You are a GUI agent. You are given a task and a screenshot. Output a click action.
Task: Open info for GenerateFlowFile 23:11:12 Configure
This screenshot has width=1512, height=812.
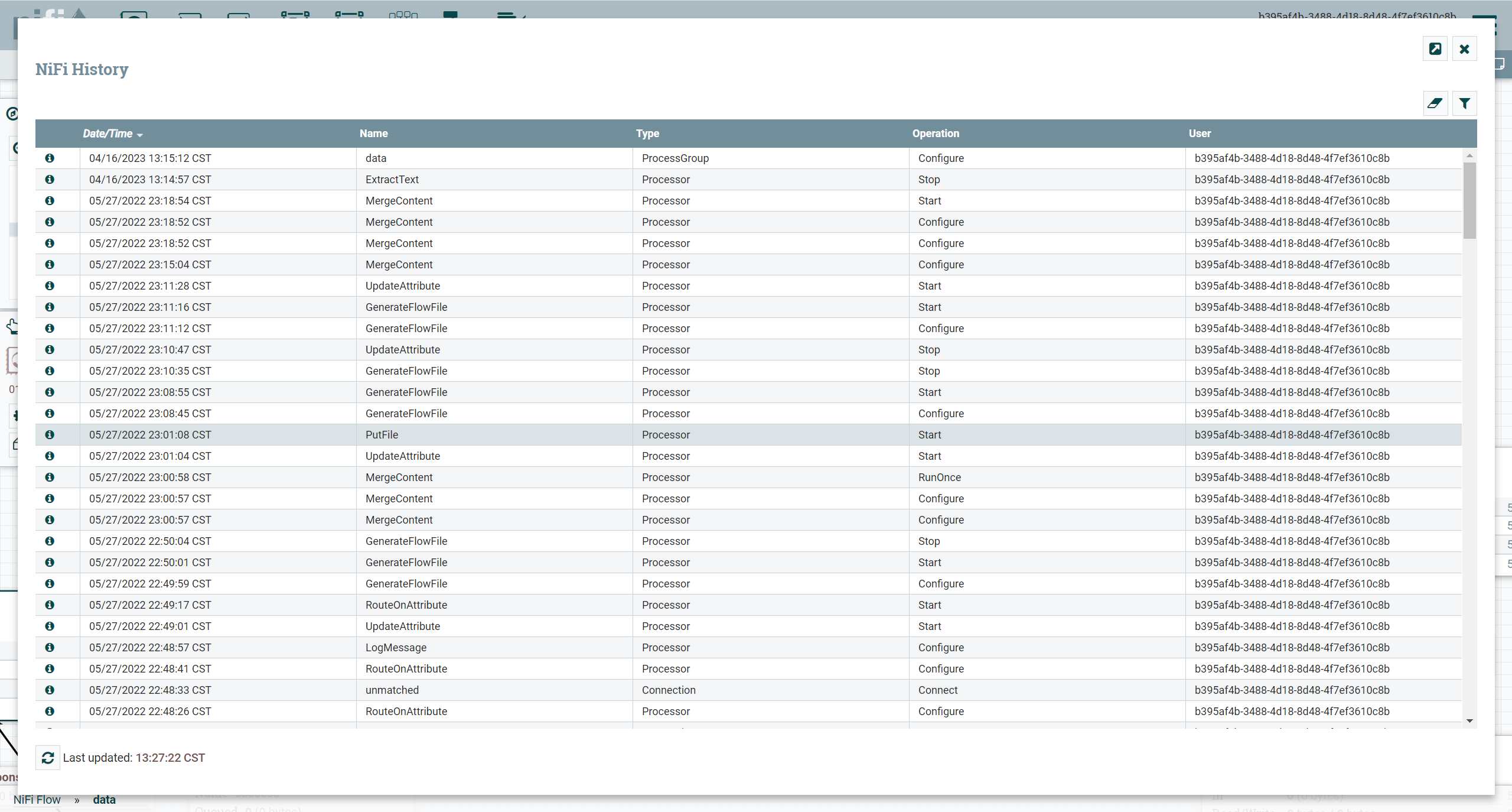[50, 328]
